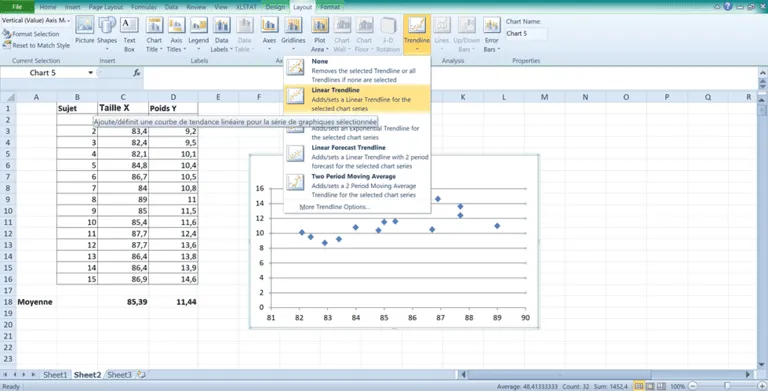Switch to the Sheet1 tab
768x391 pixels.
[x=55, y=375]
